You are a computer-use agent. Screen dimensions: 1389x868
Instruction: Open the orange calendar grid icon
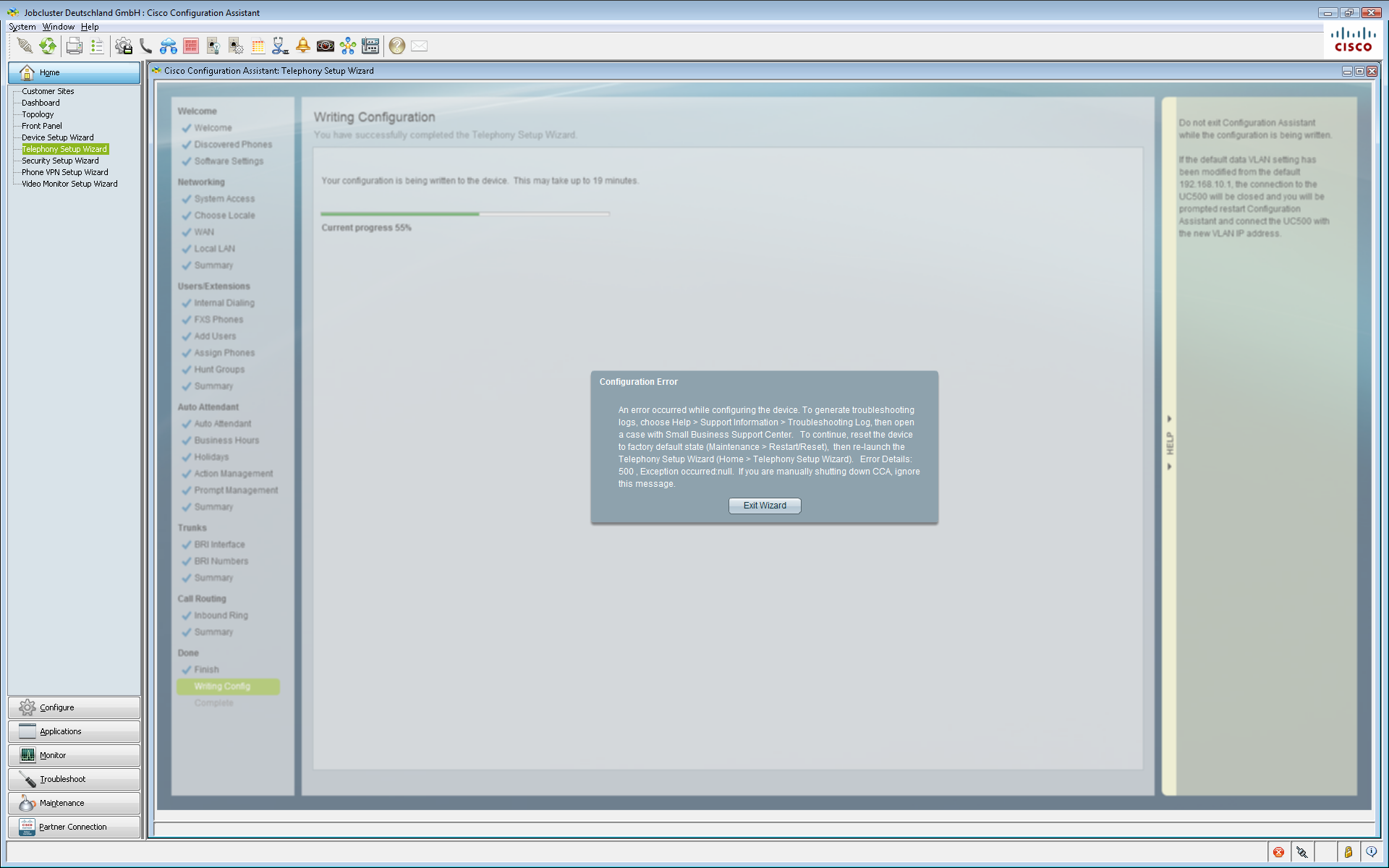[x=258, y=46]
